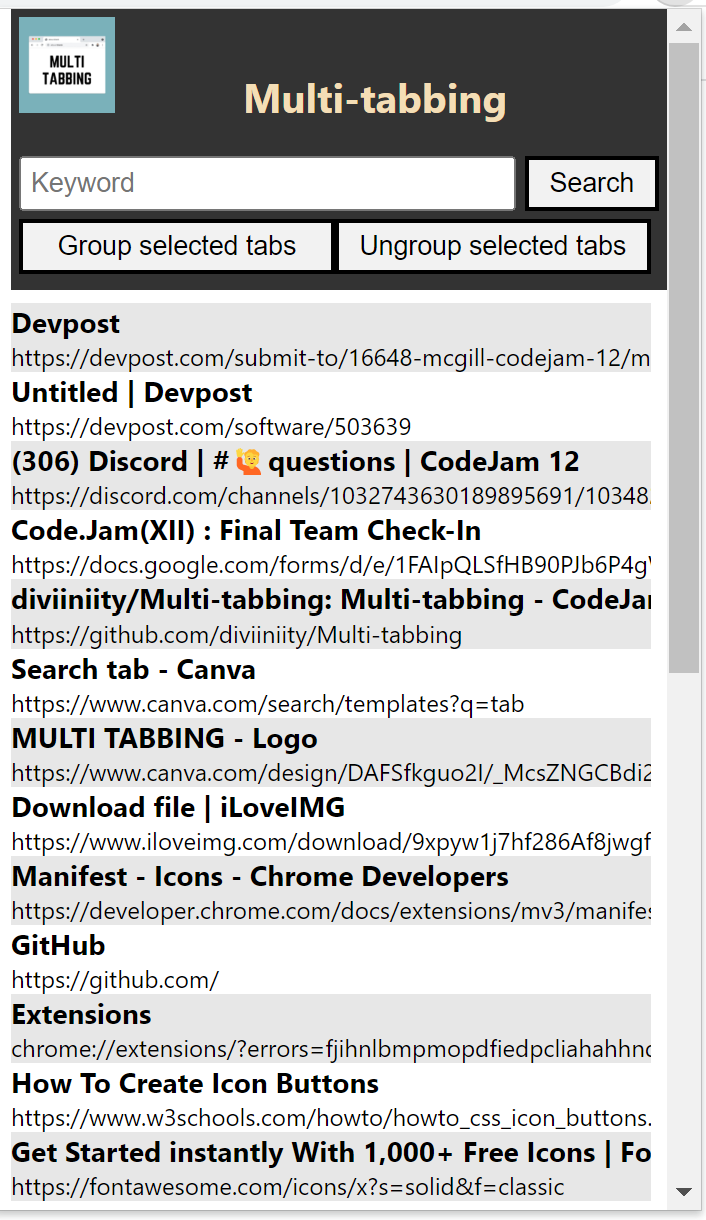Select the canva.com/design URL line
The width and height of the screenshot is (706, 1220).
331,772
